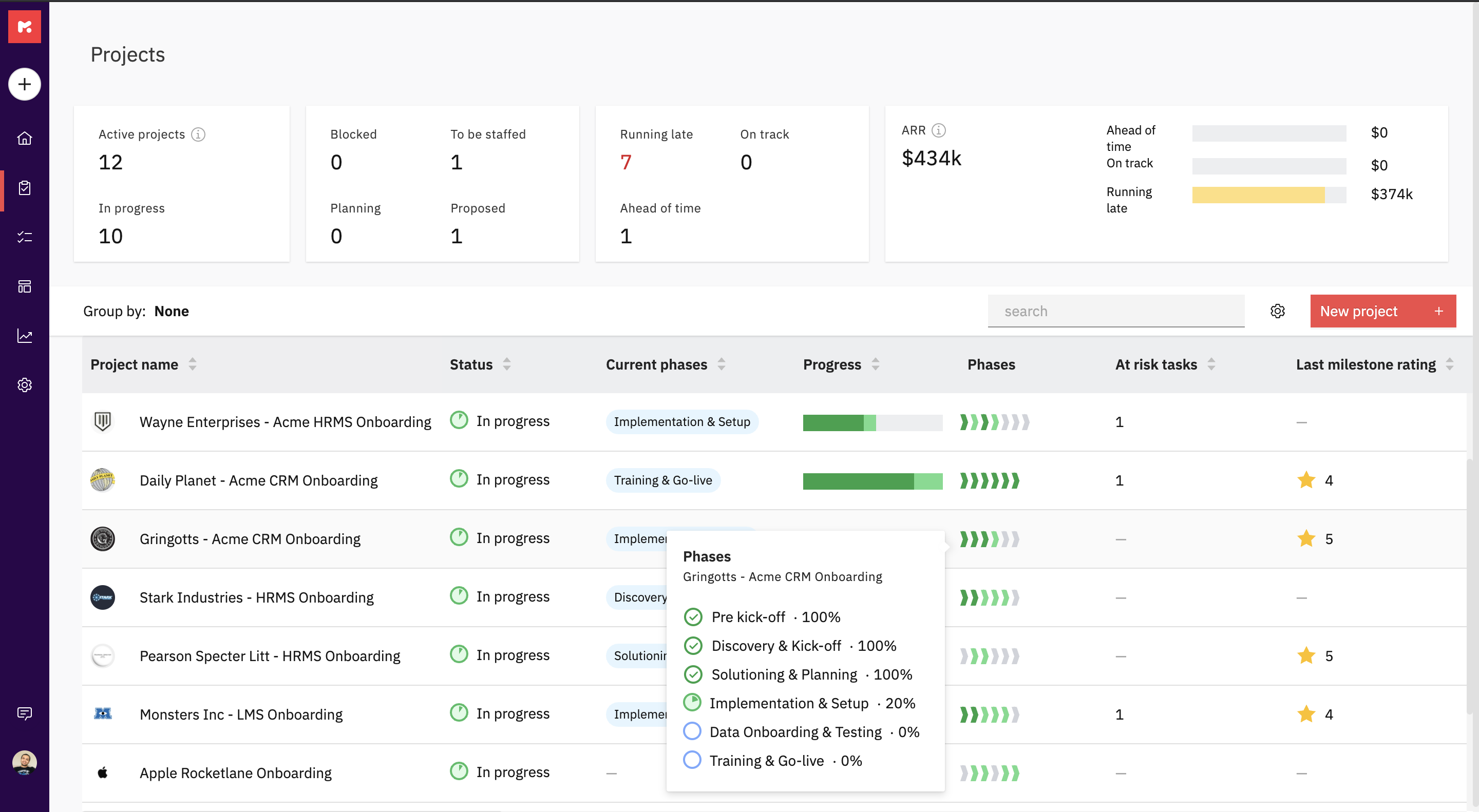1479x812 pixels.
Task: Open user profile avatar at sidebar bottom
Action: click(x=24, y=763)
